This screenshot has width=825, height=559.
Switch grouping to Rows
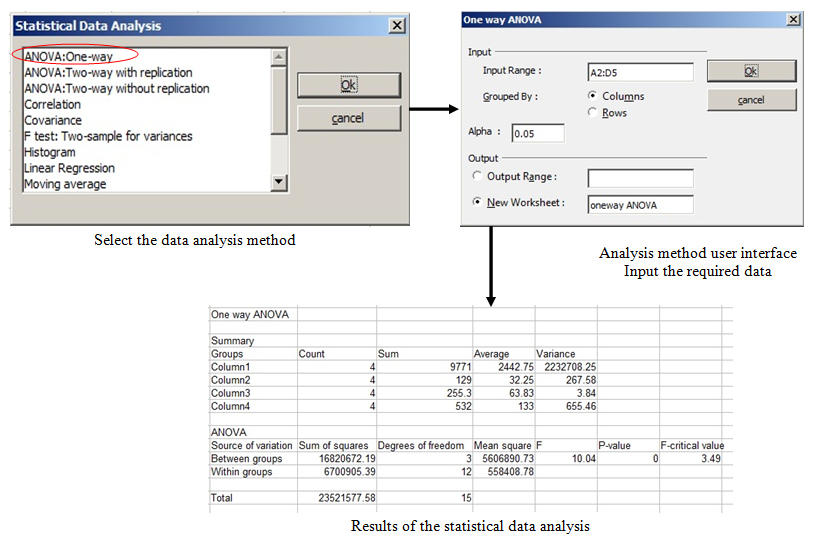coord(593,113)
